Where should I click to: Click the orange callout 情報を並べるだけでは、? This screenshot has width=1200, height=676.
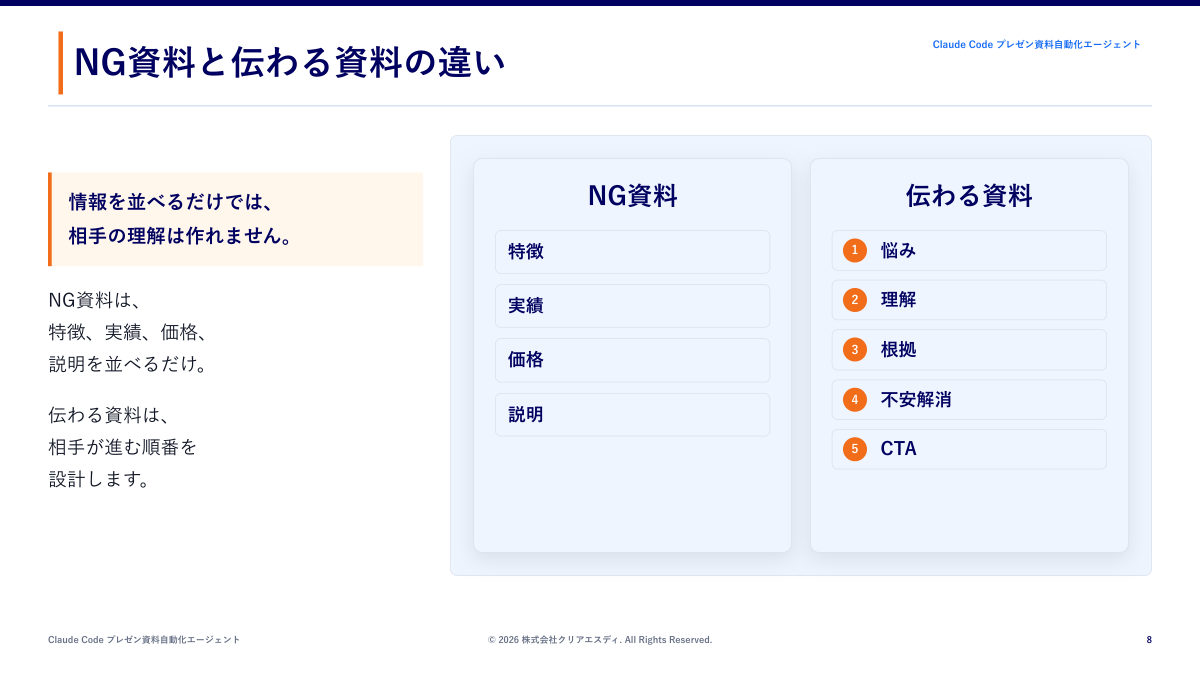click(171, 202)
